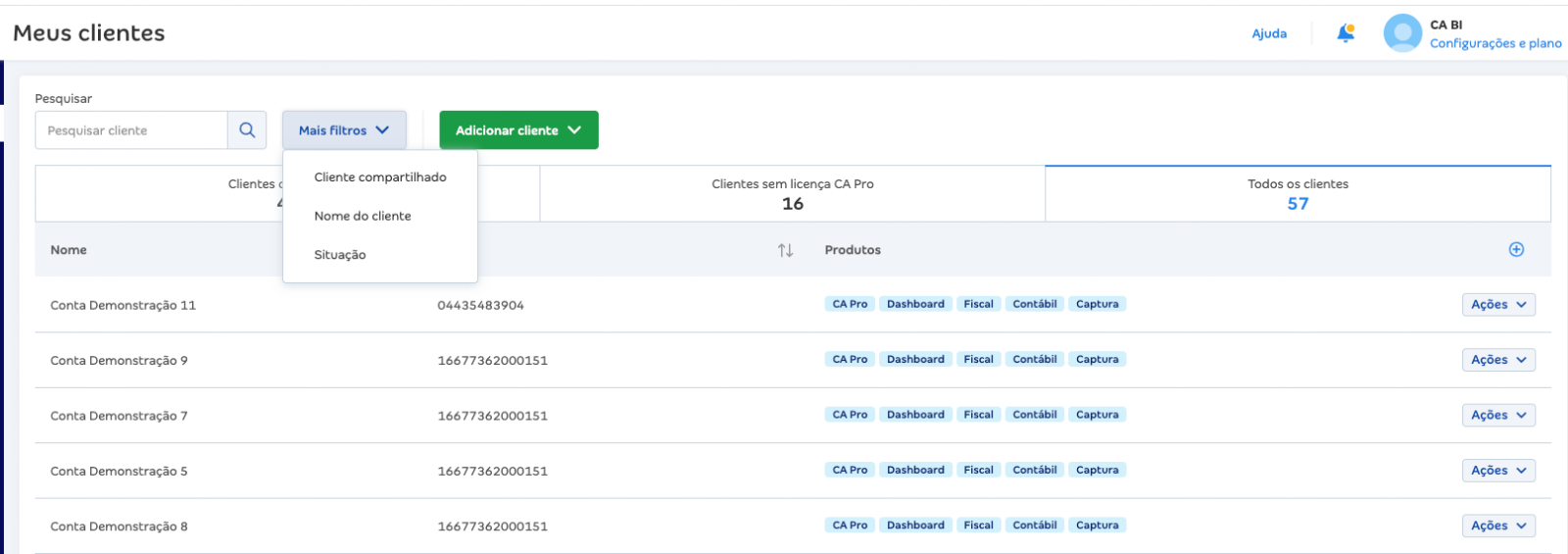The width and height of the screenshot is (1568, 554).
Task: Switch to Clientes sem licença CA Pro tab
Action: tap(792, 193)
